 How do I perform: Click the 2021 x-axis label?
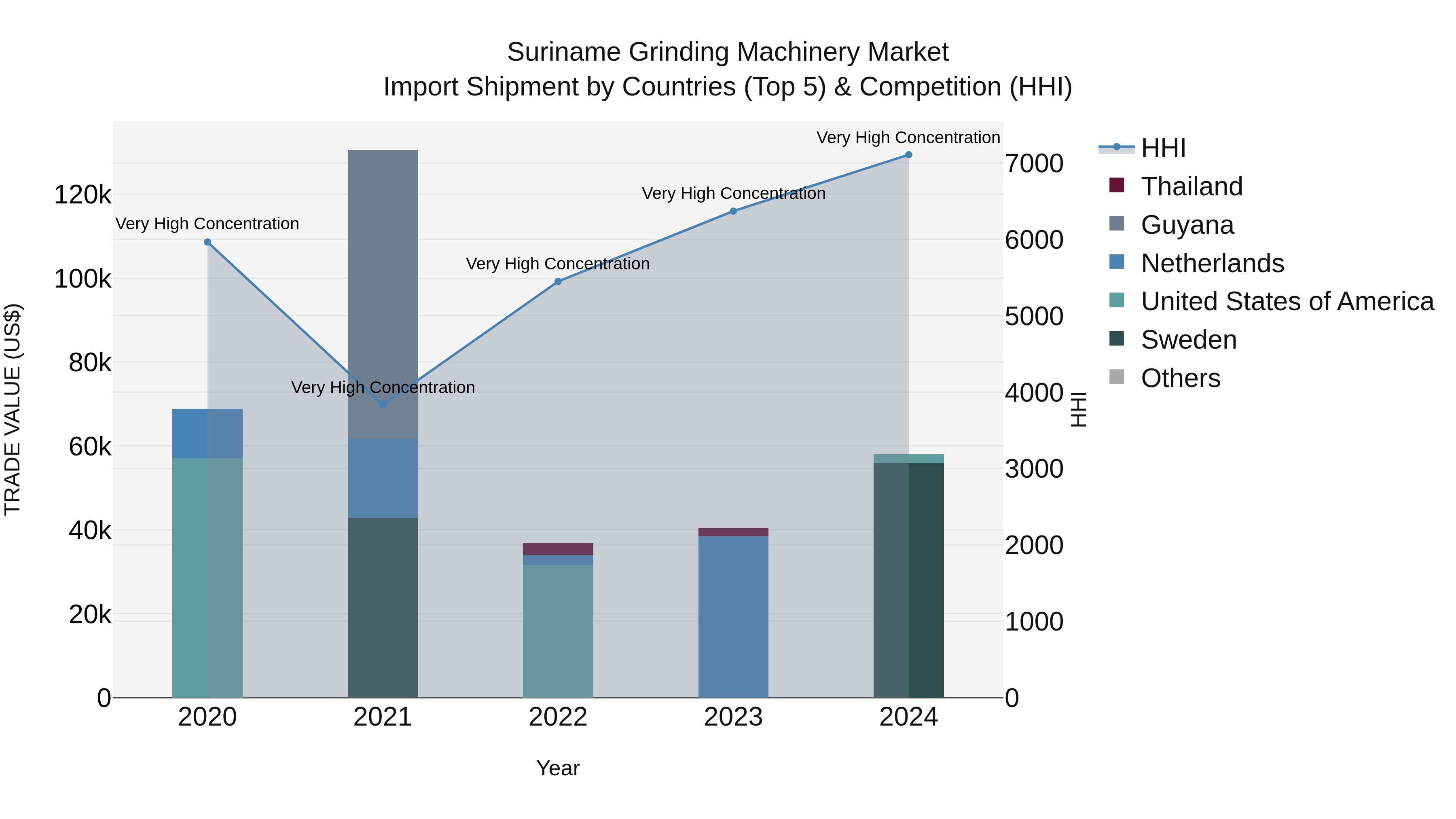383,717
